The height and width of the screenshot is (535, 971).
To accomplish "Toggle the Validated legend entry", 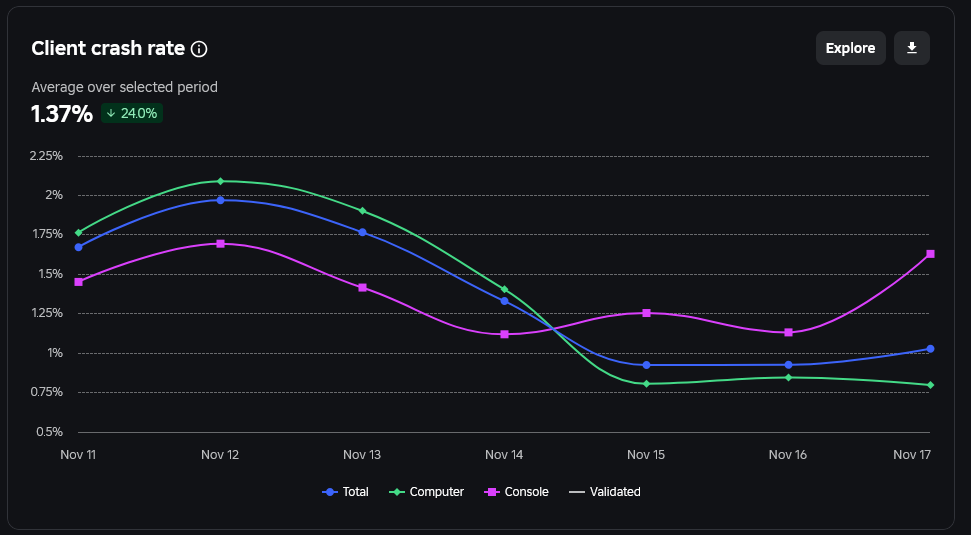I will pos(604,492).
